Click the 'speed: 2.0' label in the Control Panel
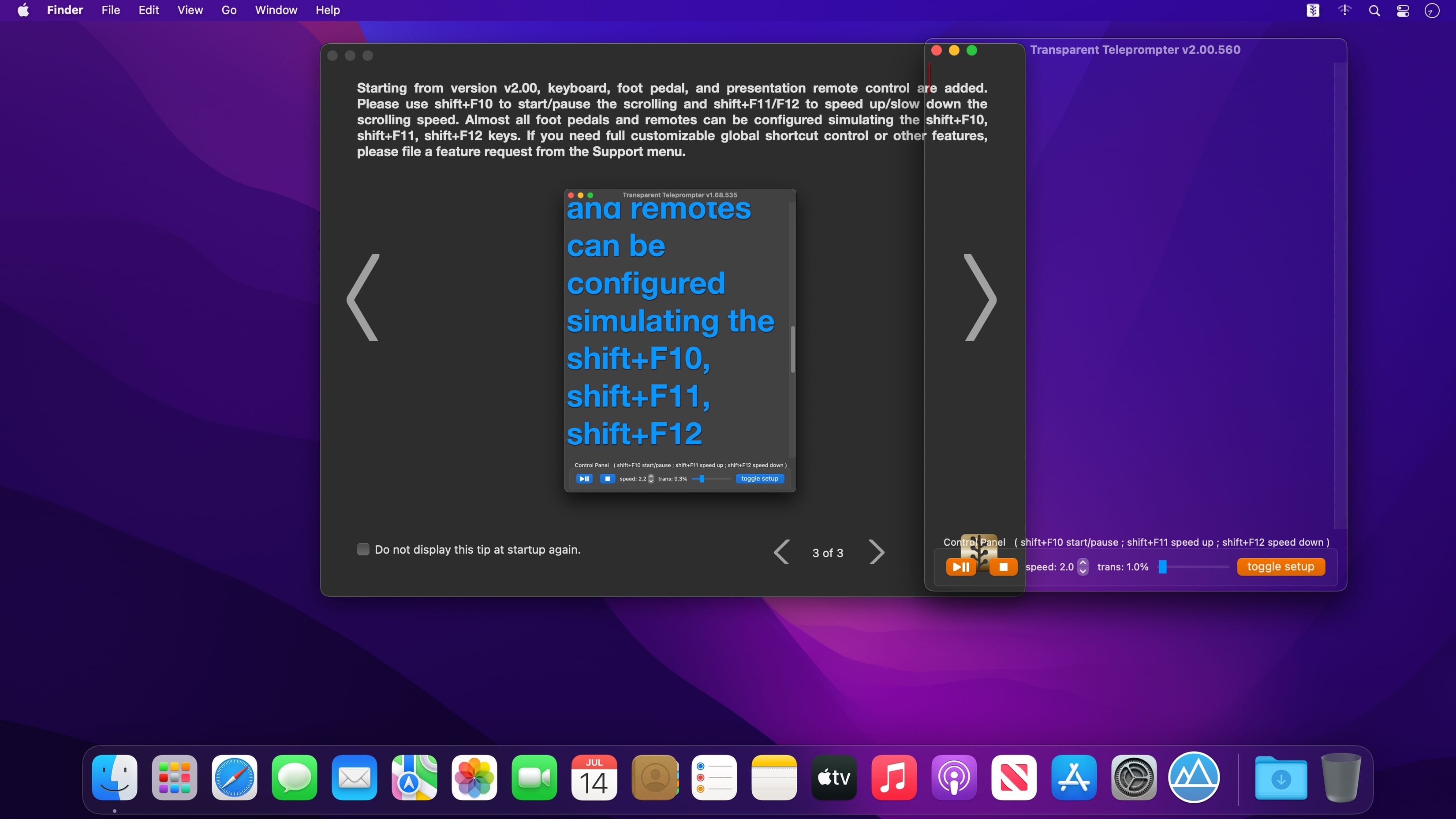1456x819 pixels. pos(1049,567)
